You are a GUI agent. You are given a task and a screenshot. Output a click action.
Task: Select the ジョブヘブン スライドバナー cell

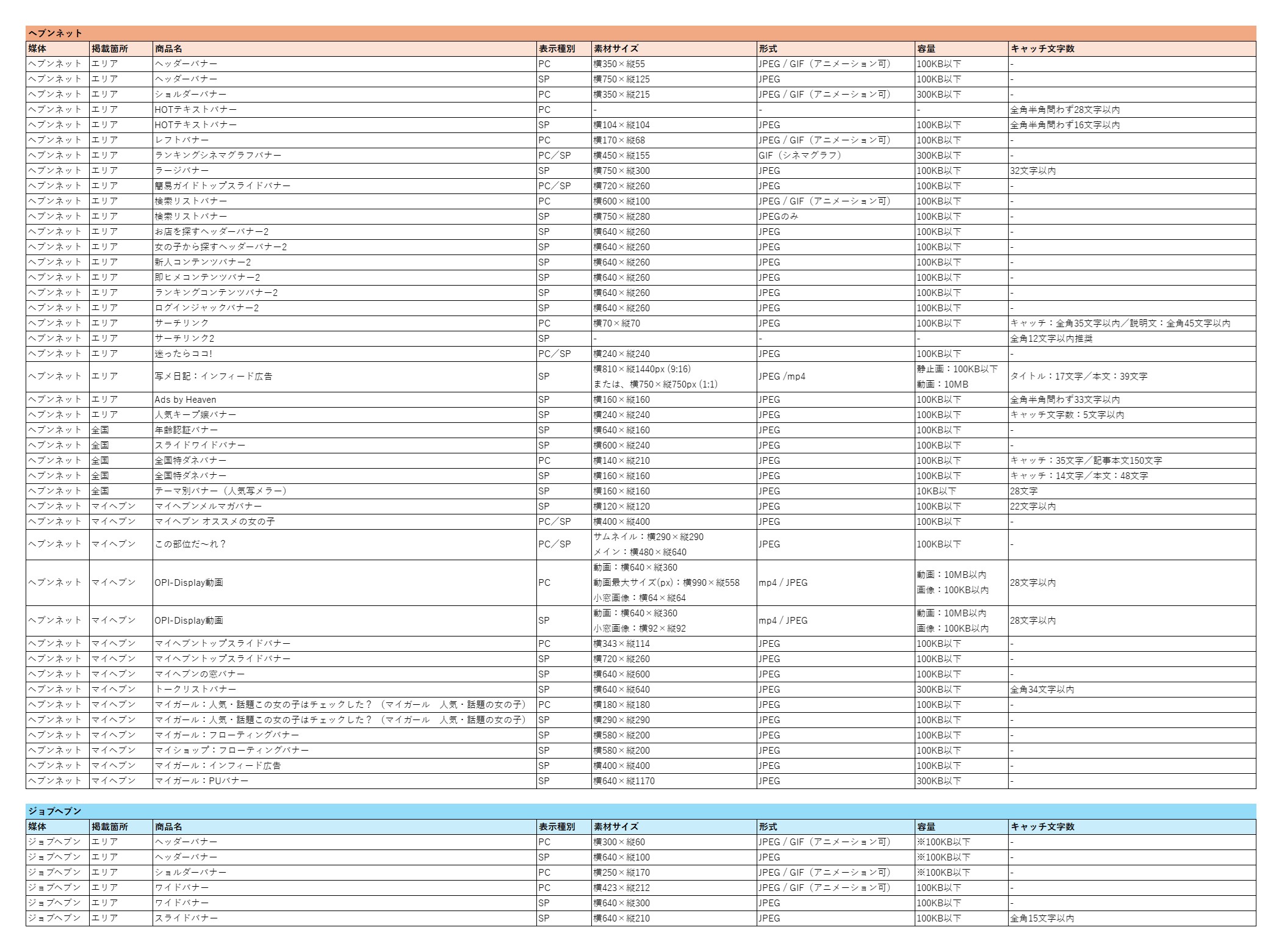[186, 918]
